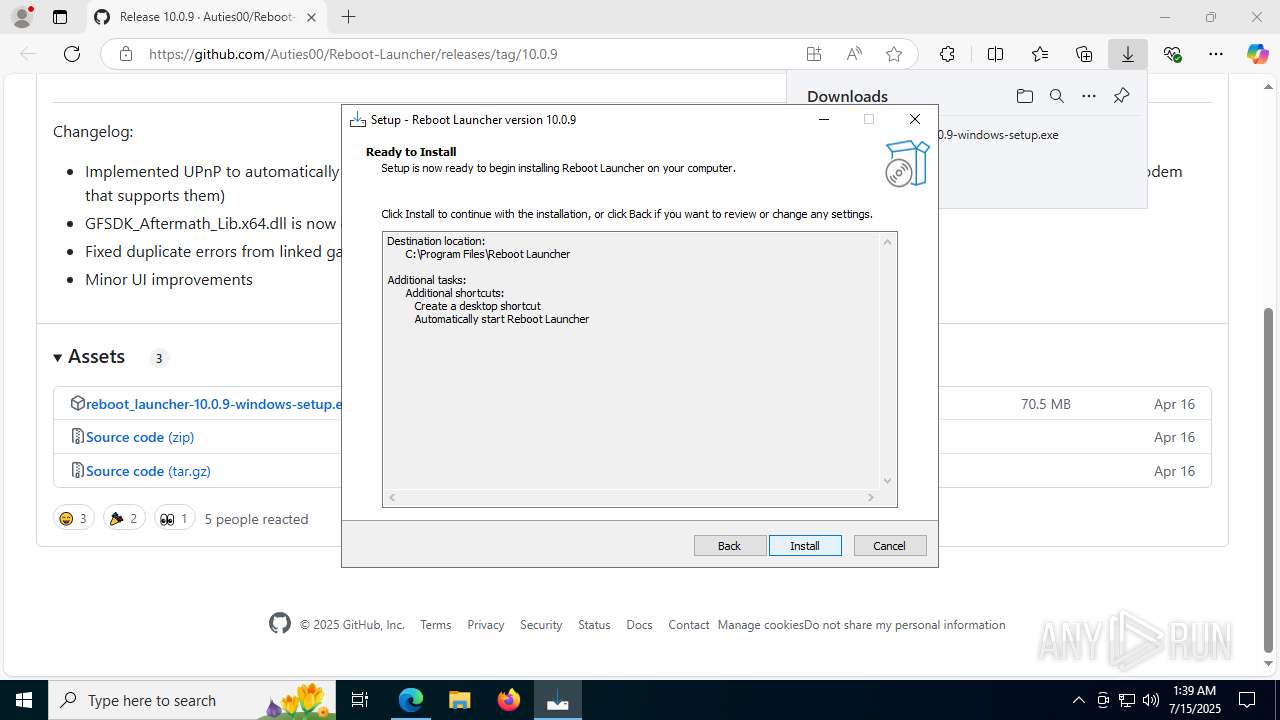The height and width of the screenshot is (720, 1280).
Task: Open the GitHub footer logo
Action: tap(280, 623)
